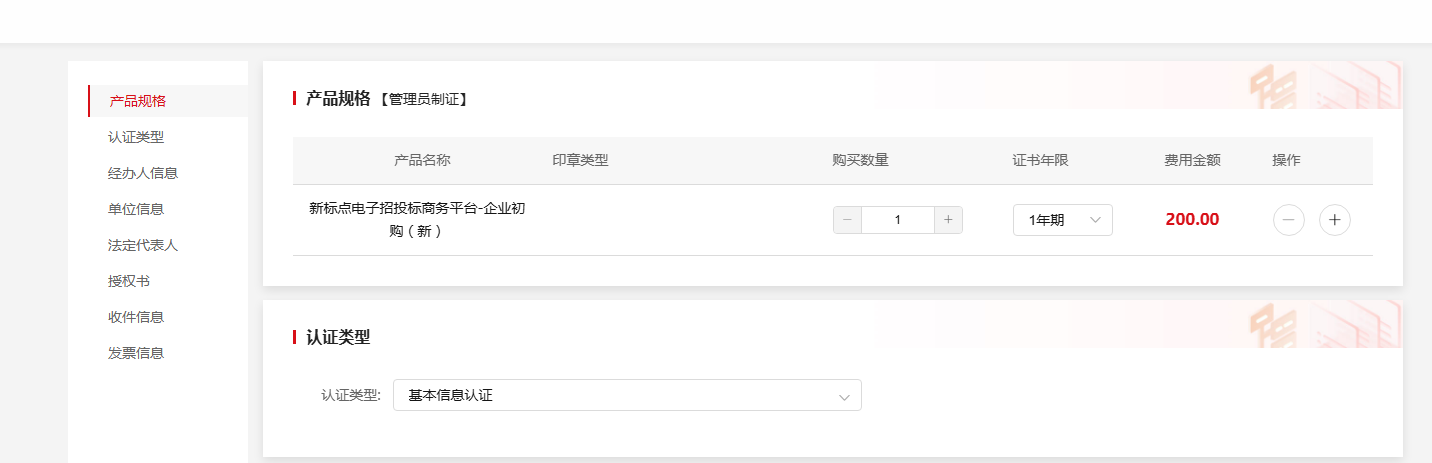
Task: Select 授权书 sidebar entry
Action: click(129, 281)
